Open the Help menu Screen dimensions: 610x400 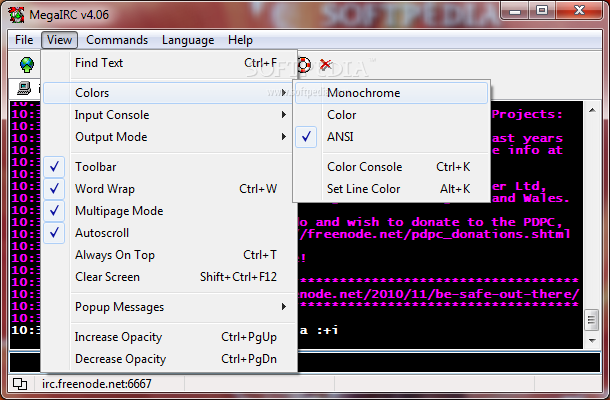(240, 40)
